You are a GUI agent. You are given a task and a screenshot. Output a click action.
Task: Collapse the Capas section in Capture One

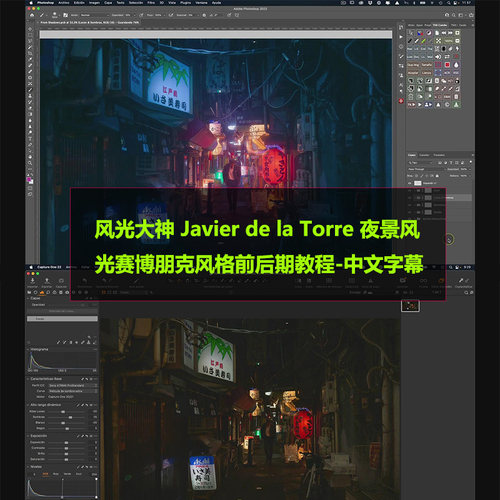(28, 298)
